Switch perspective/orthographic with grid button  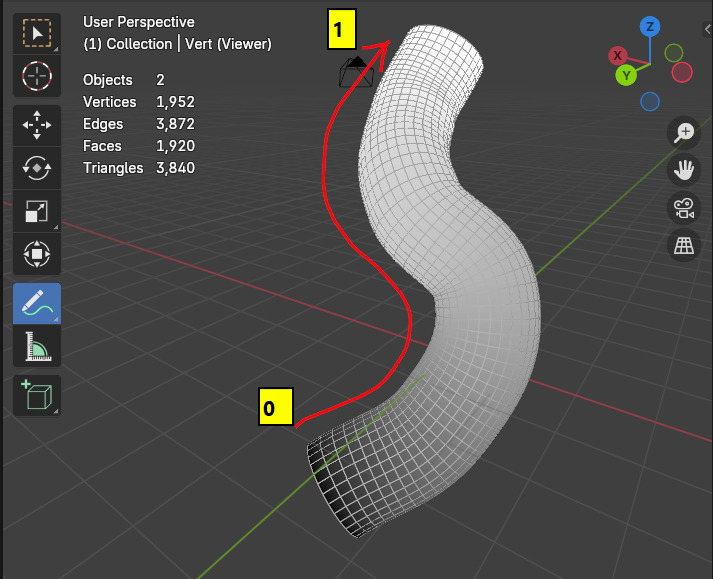click(683, 246)
